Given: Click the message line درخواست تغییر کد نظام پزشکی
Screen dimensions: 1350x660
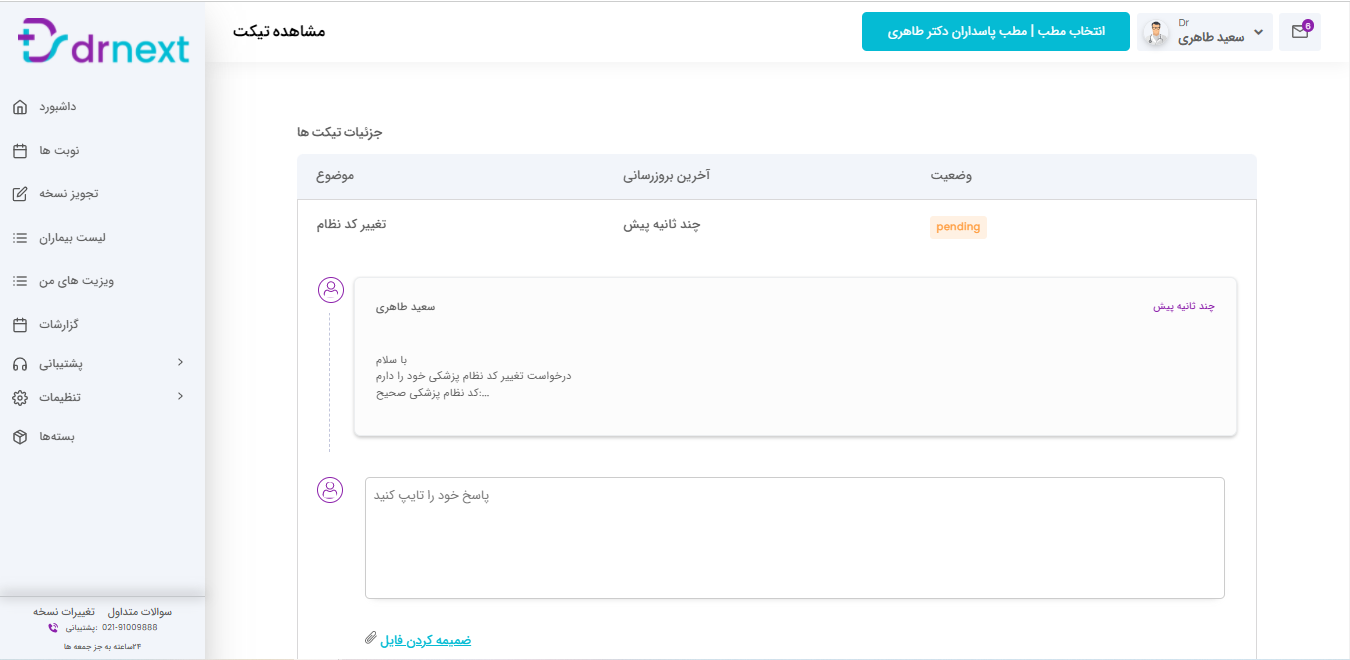Looking at the screenshot, I should (x=473, y=376).
